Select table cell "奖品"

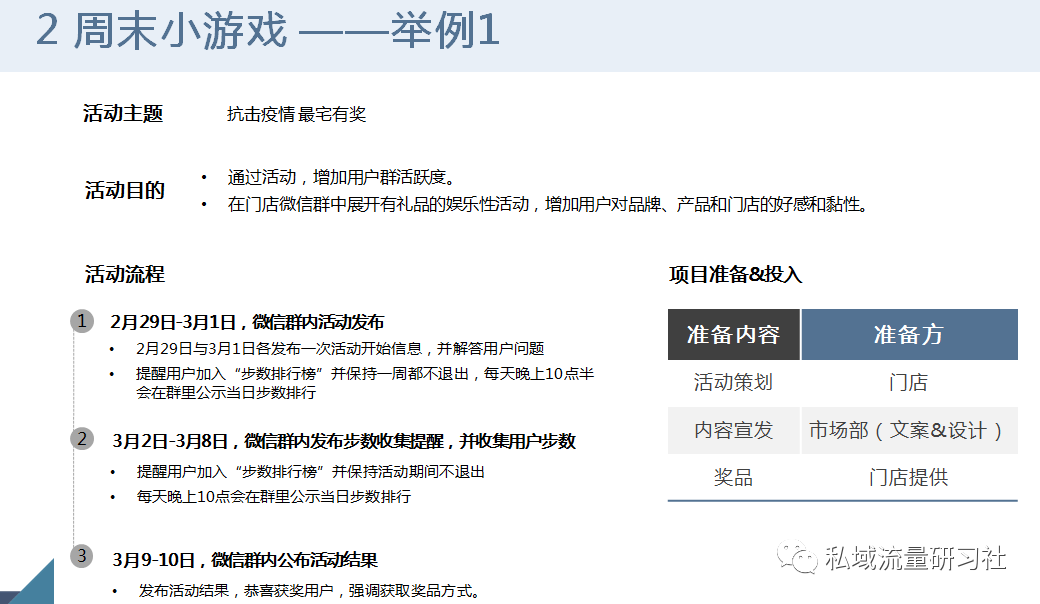pos(734,477)
